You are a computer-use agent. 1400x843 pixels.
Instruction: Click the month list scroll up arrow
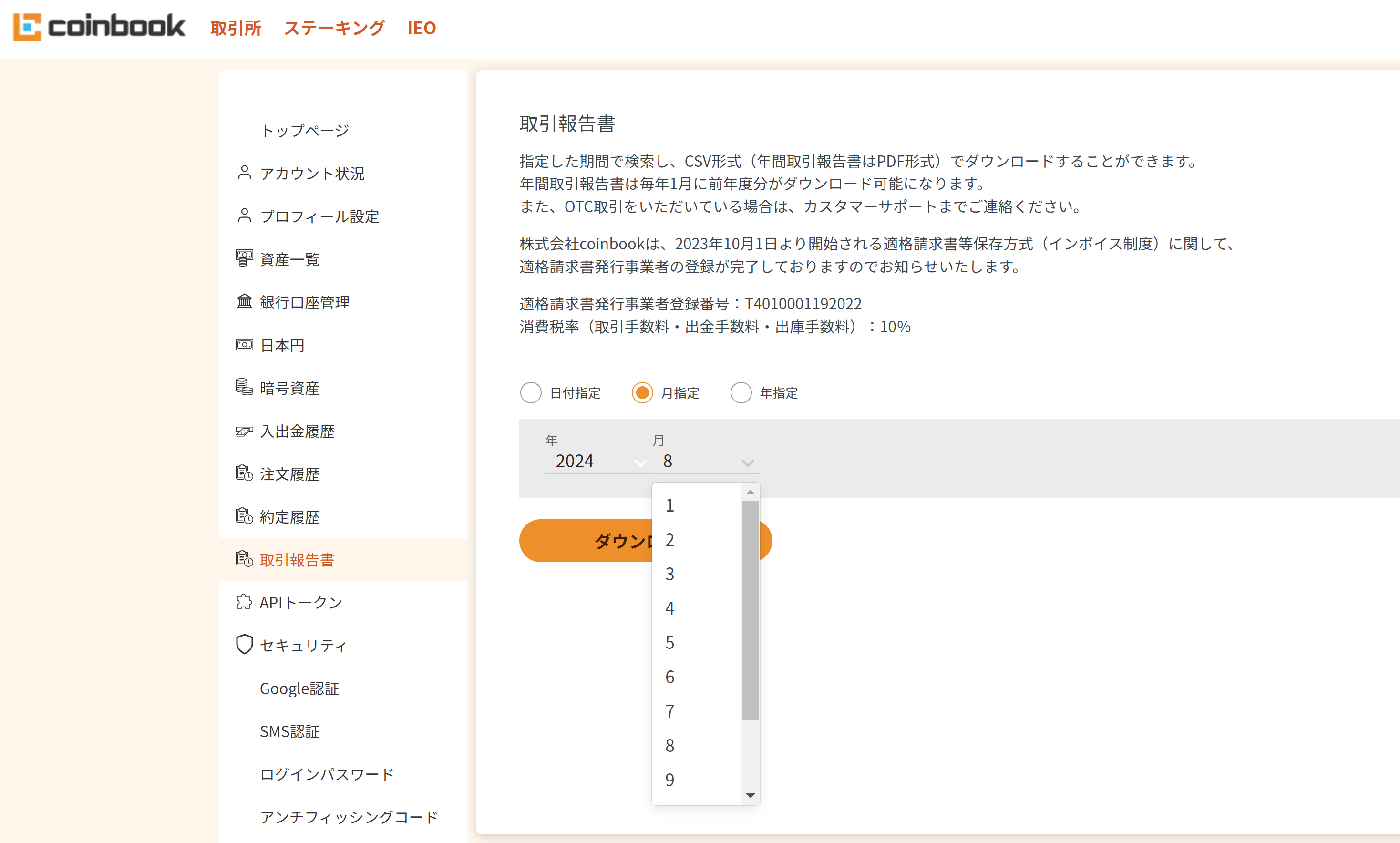(750, 492)
